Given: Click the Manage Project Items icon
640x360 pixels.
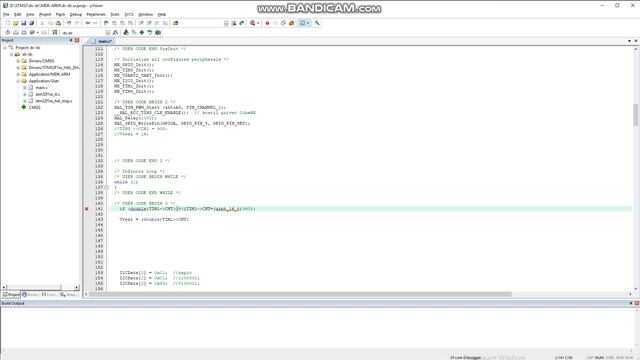Looking at the screenshot, I should [x=126, y=32].
